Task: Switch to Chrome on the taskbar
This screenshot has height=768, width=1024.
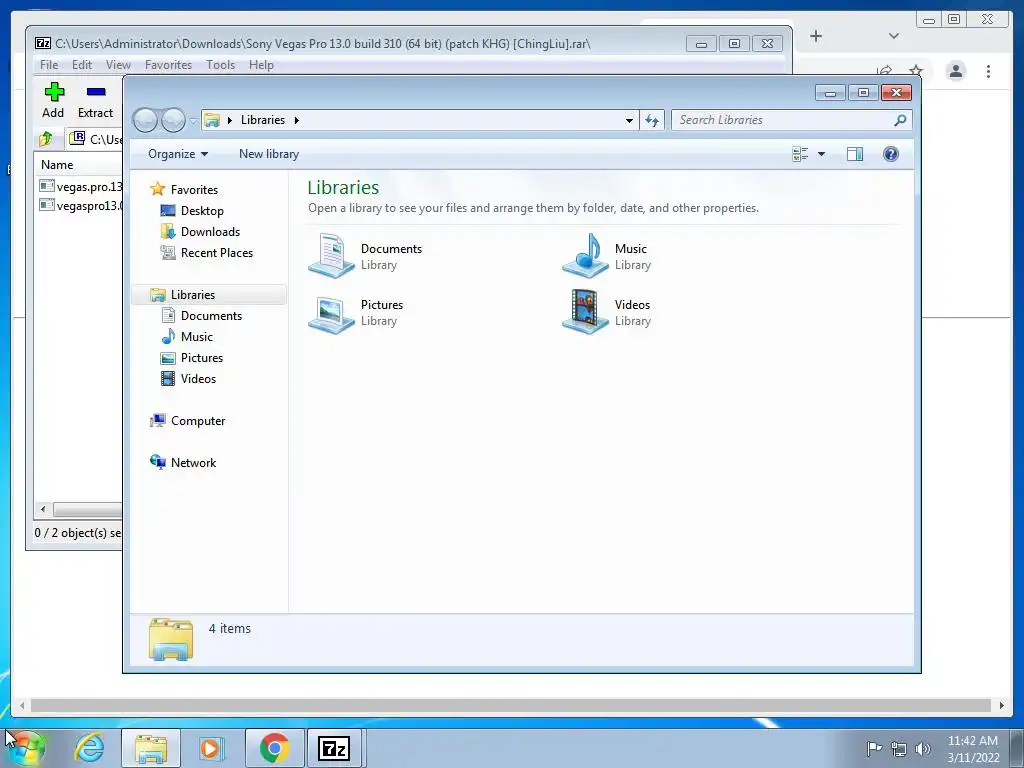Action: [x=274, y=748]
